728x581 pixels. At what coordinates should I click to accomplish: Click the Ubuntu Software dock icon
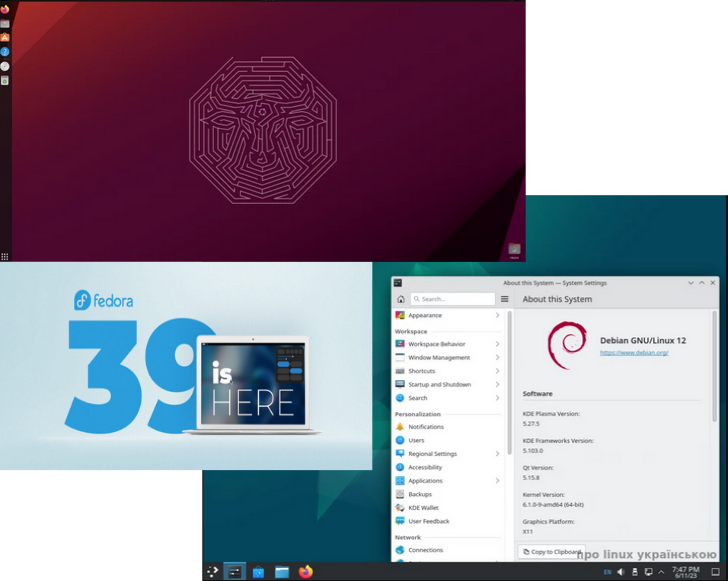5,37
